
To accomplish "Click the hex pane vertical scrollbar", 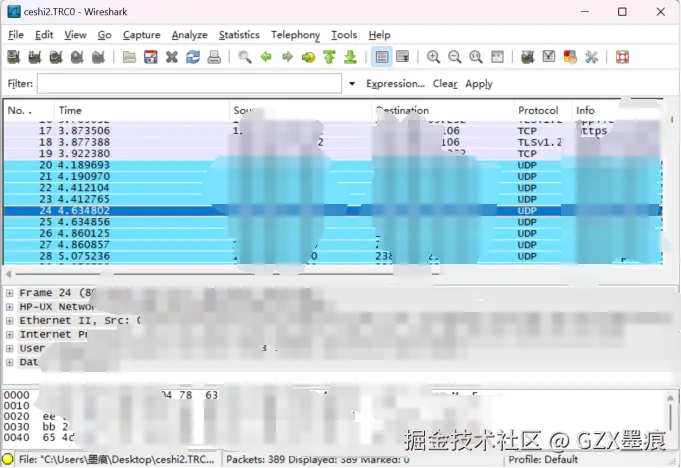I will 670,419.
